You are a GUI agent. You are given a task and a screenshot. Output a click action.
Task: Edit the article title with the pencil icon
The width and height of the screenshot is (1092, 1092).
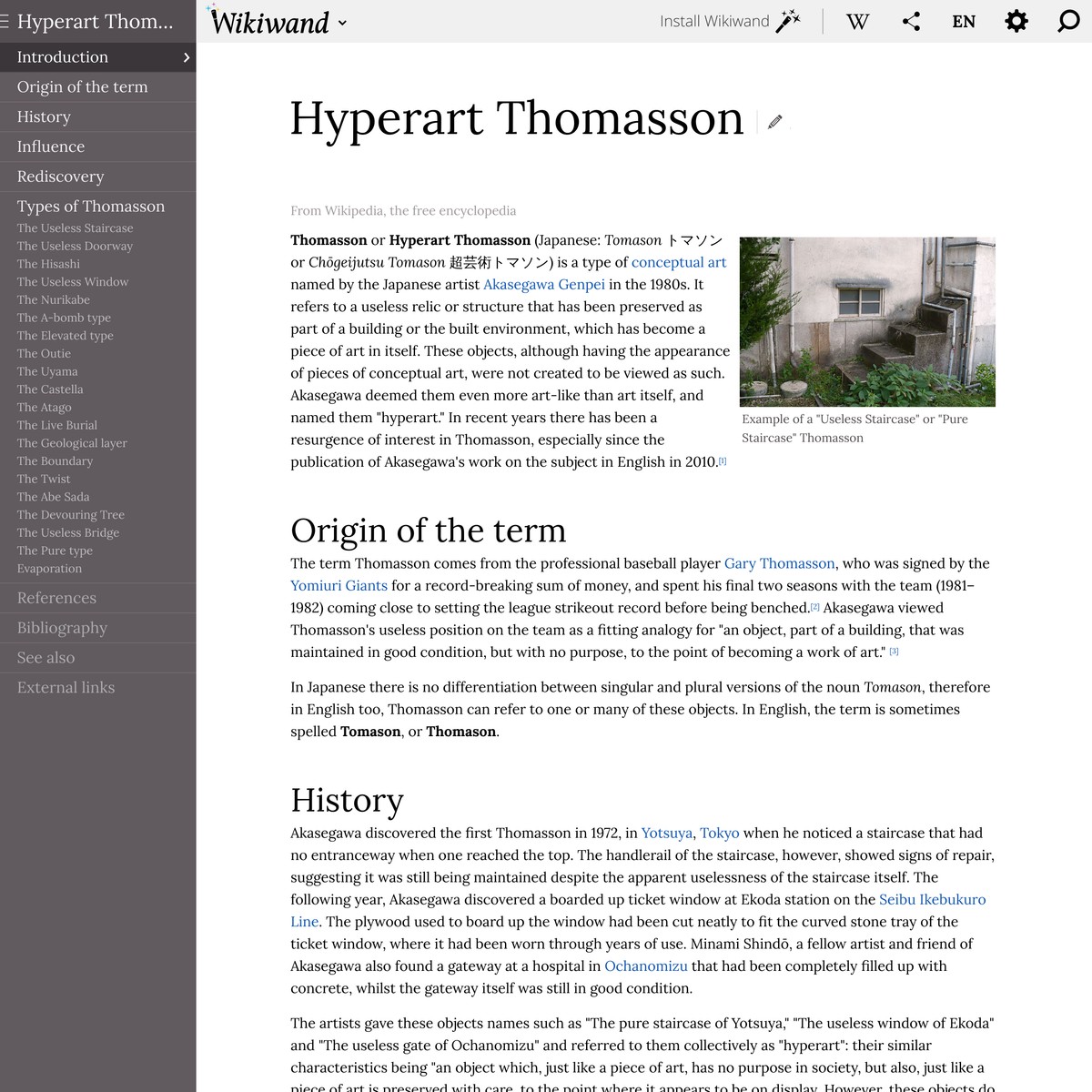pos(774,121)
